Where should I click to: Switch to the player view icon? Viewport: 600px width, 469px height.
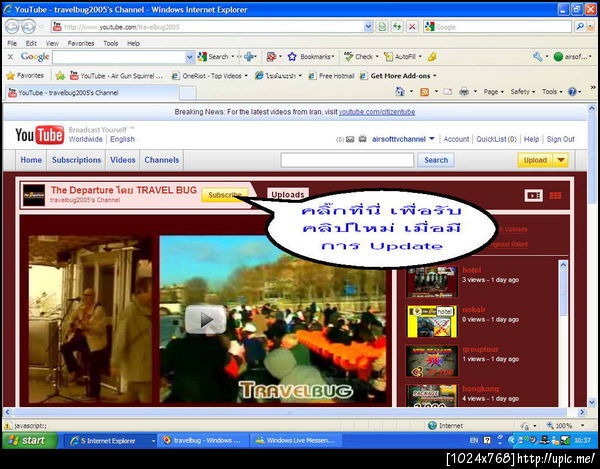pos(533,196)
